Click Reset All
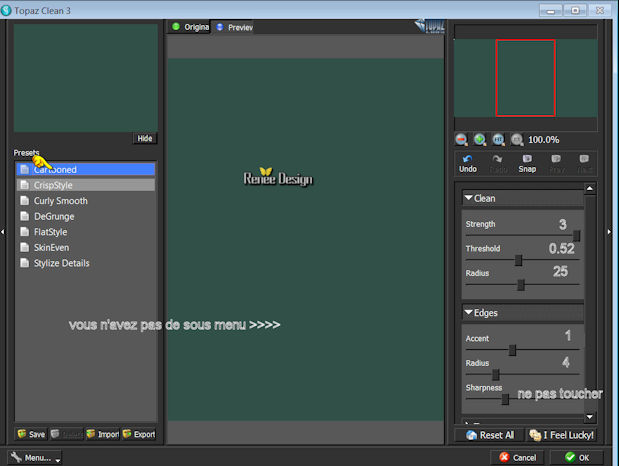Image resolution: width=619 pixels, height=466 pixels. (490, 435)
